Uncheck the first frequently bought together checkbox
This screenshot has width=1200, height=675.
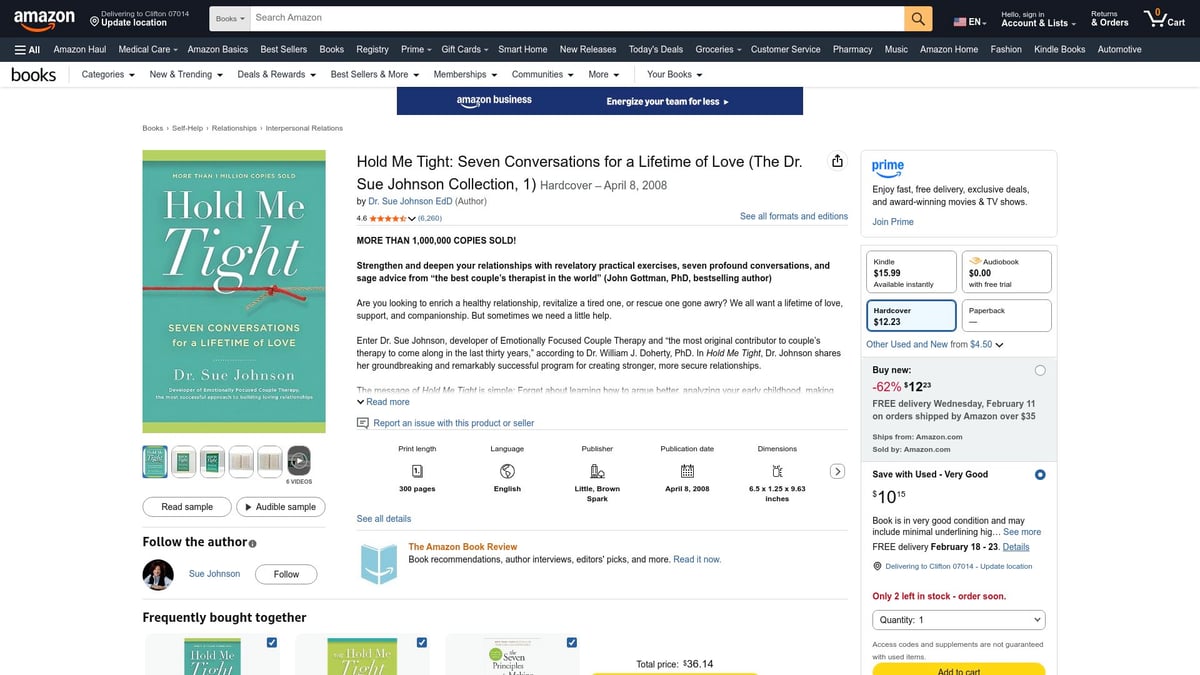click(272, 642)
